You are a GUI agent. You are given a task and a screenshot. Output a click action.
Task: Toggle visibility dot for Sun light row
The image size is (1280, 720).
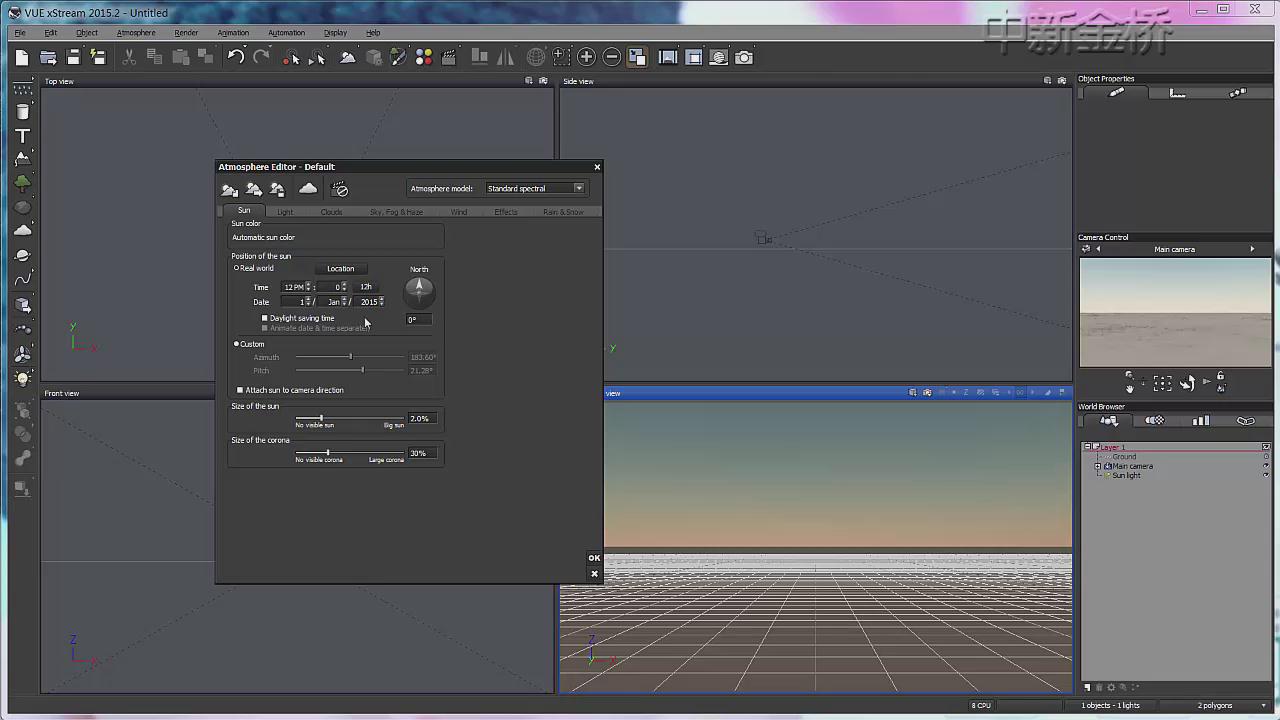coord(1266,475)
